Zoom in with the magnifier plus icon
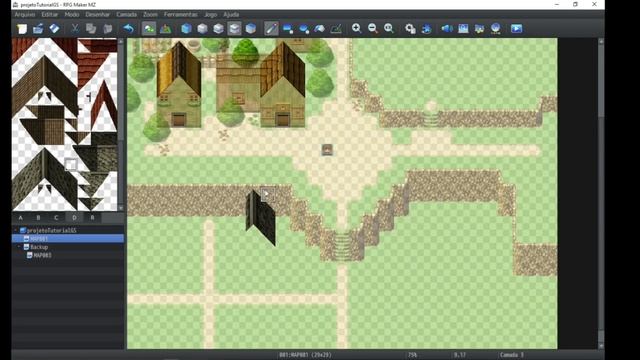Viewport: 640px width, 360px height. coord(356,29)
